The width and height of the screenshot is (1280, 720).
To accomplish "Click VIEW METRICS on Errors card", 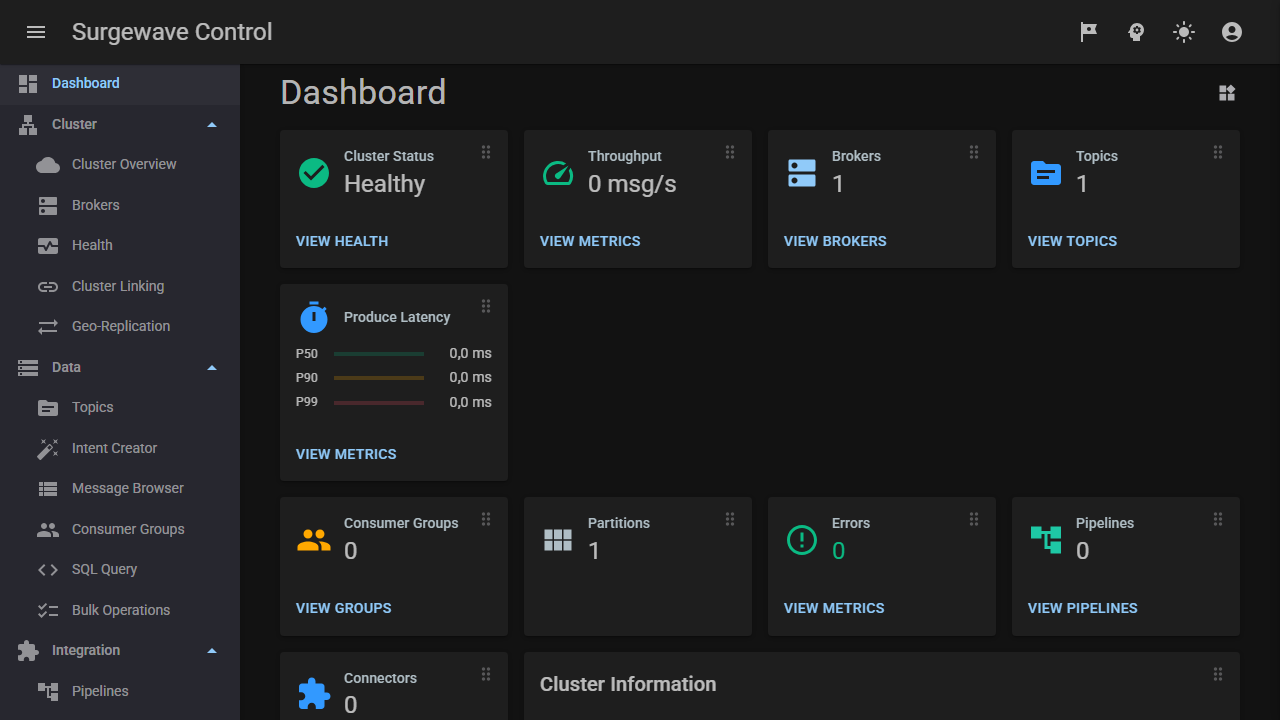I will click(834, 608).
